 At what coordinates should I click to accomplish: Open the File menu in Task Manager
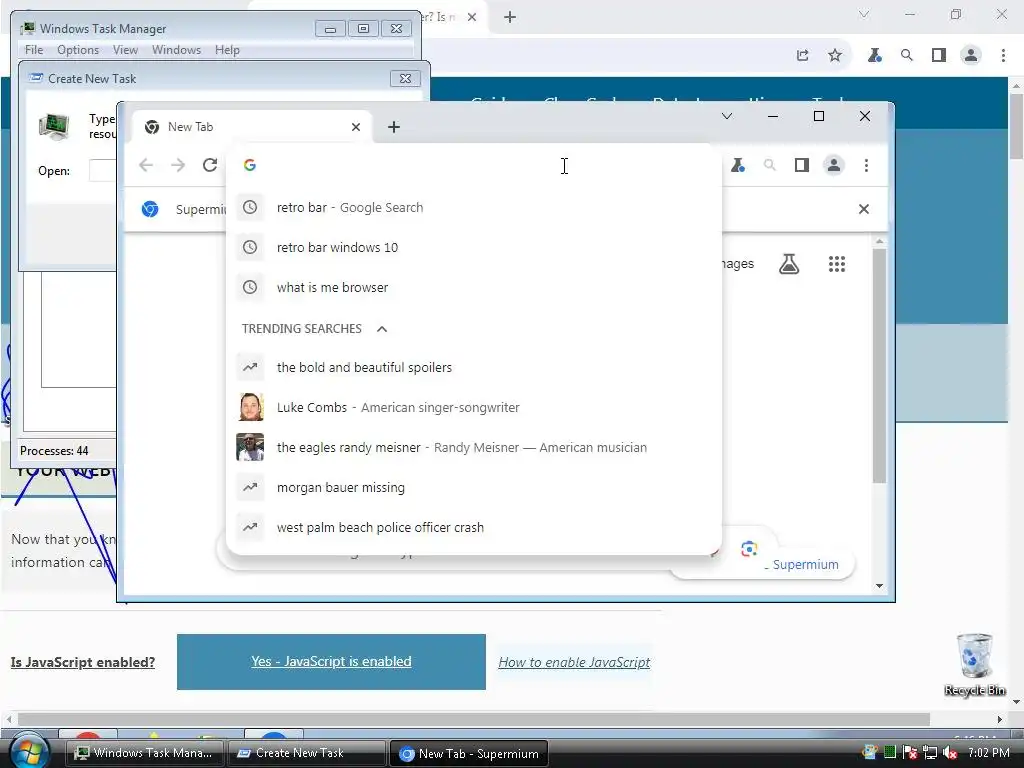(34, 50)
